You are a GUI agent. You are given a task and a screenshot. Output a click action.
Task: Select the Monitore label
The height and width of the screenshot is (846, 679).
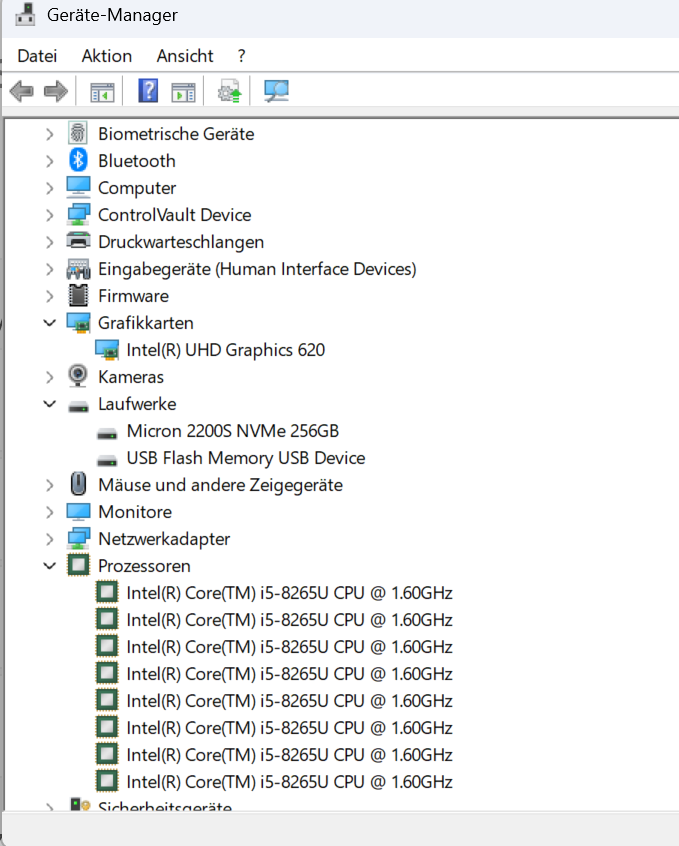click(135, 511)
